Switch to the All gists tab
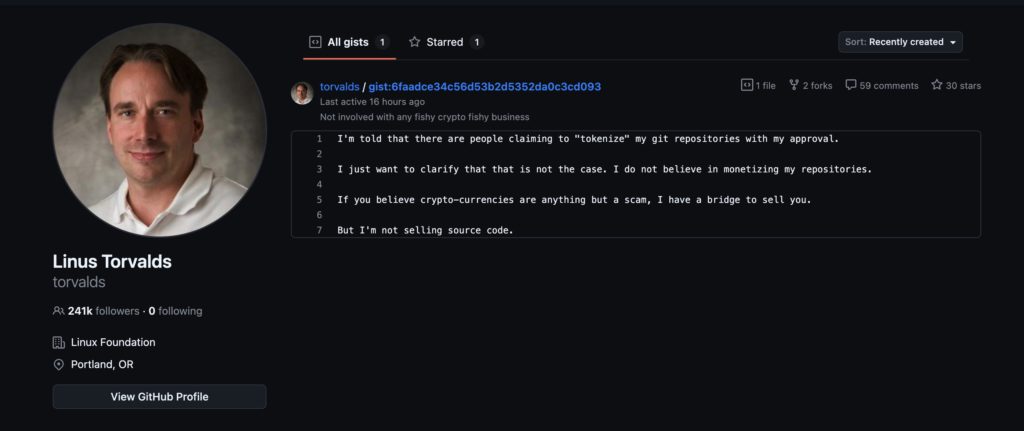The width and height of the screenshot is (1024, 431). (348, 42)
